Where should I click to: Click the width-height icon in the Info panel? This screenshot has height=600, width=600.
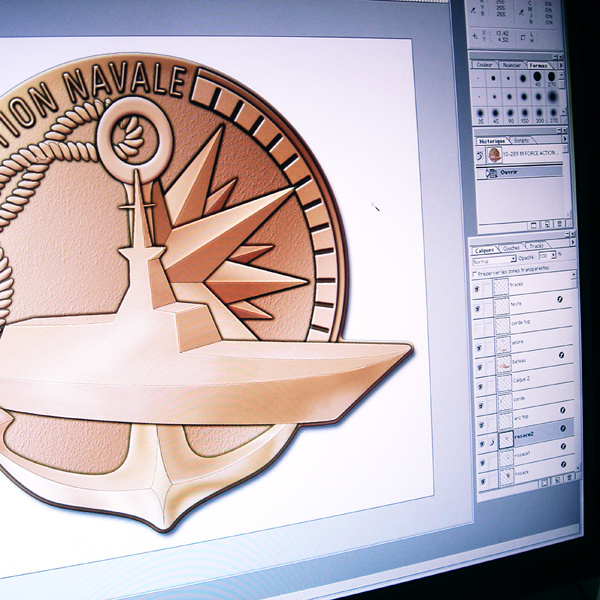pos(523,38)
